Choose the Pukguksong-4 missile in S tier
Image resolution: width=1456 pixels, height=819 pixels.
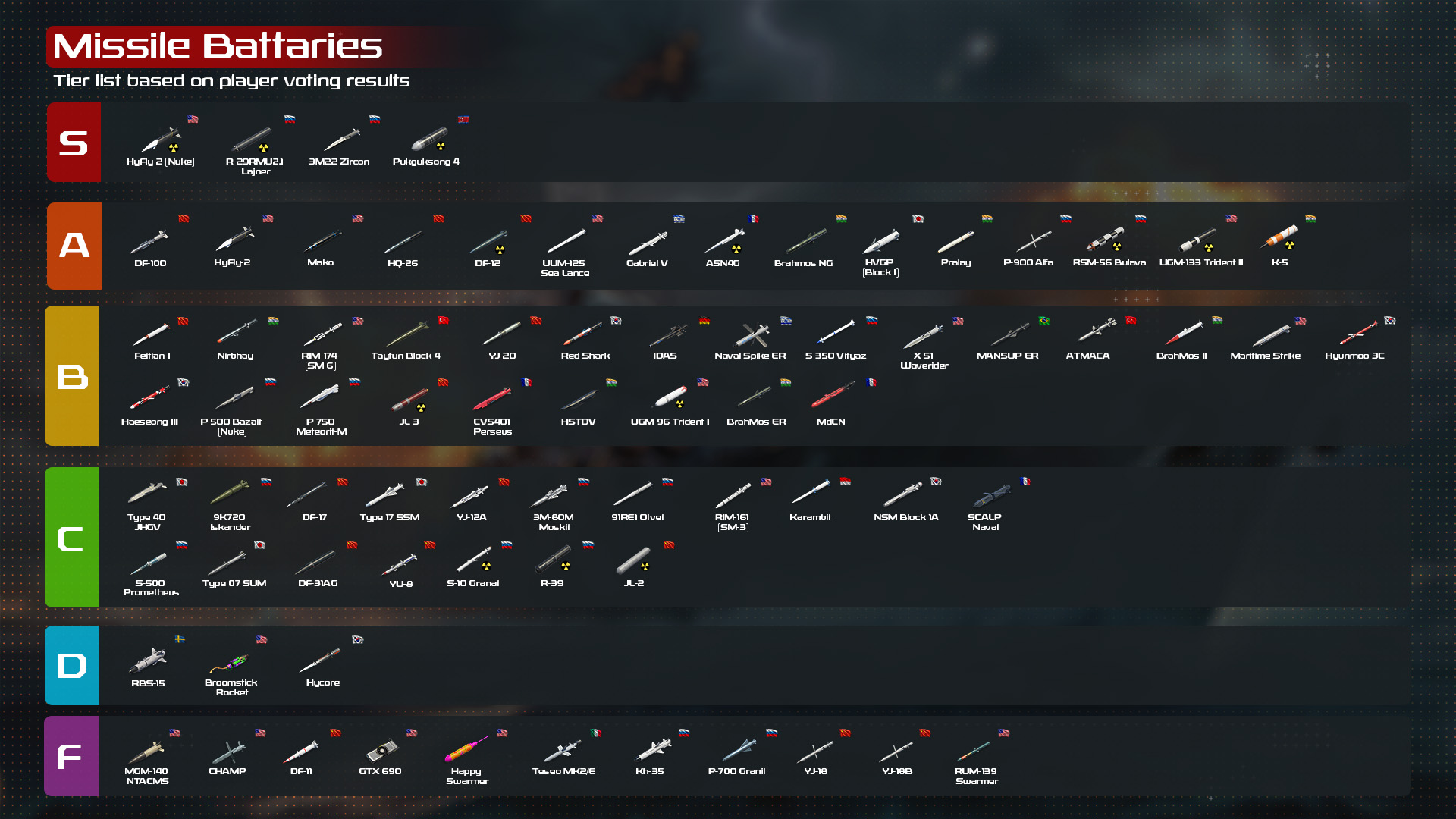tap(429, 140)
